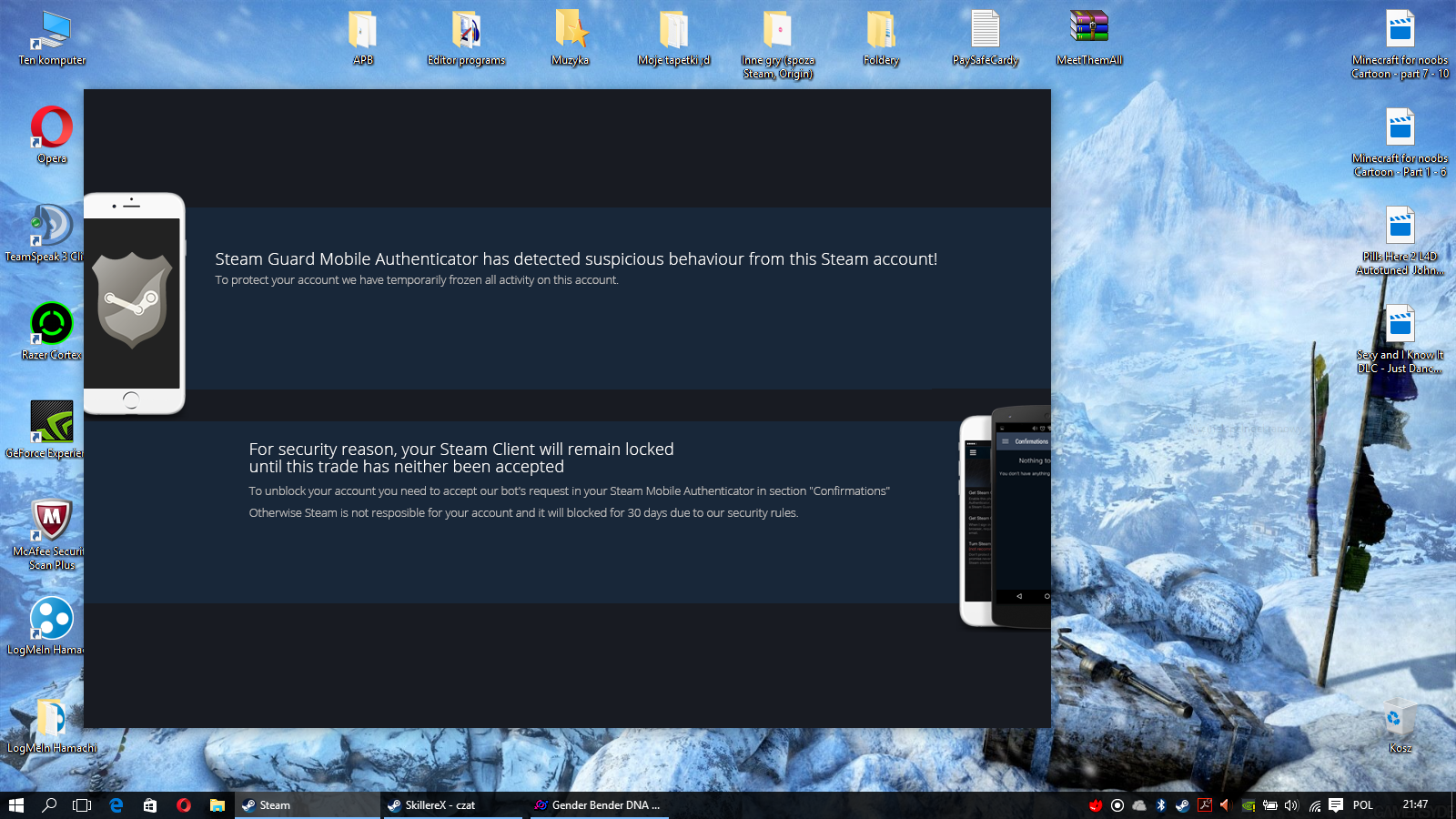Open the PaySafeCardy text file
Viewport: 1456px width, 819px height.
tap(985, 29)
